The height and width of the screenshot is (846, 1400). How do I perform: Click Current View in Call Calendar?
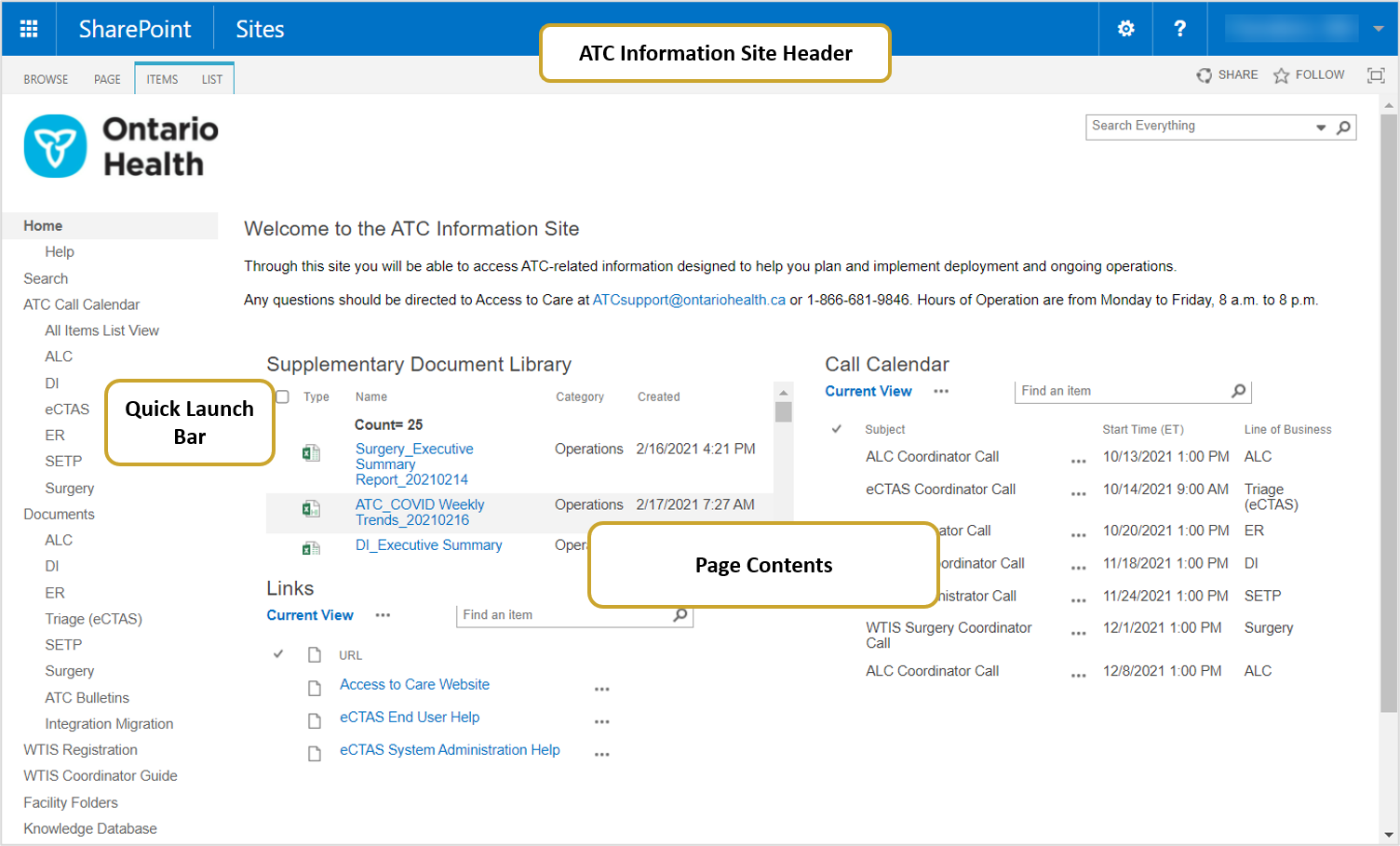[x=868, y=391]
